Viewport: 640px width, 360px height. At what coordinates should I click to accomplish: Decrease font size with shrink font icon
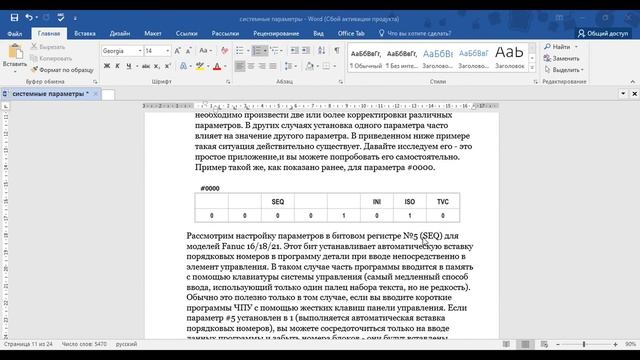click(189, 51)
